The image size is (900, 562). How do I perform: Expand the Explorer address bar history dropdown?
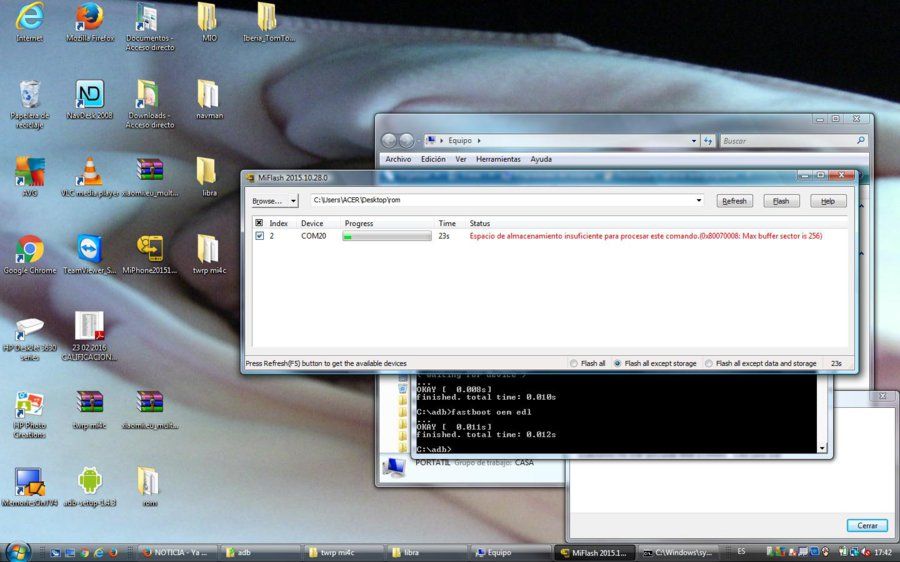pyautogui.click(x=694, y=141)
